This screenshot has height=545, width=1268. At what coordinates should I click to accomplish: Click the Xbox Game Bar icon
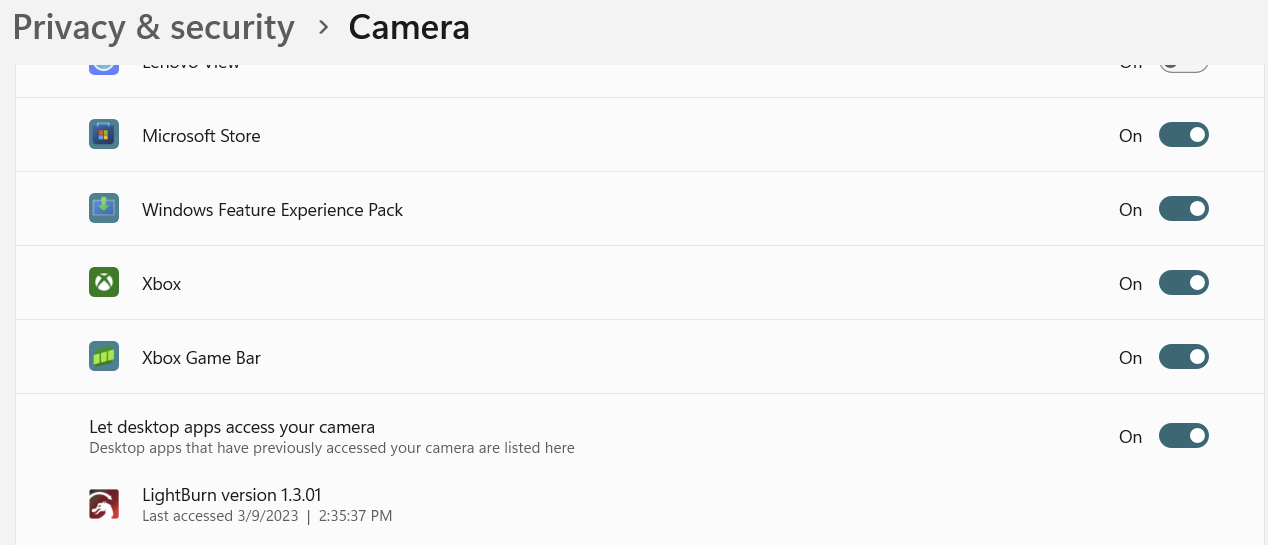[x=104, y=357]
